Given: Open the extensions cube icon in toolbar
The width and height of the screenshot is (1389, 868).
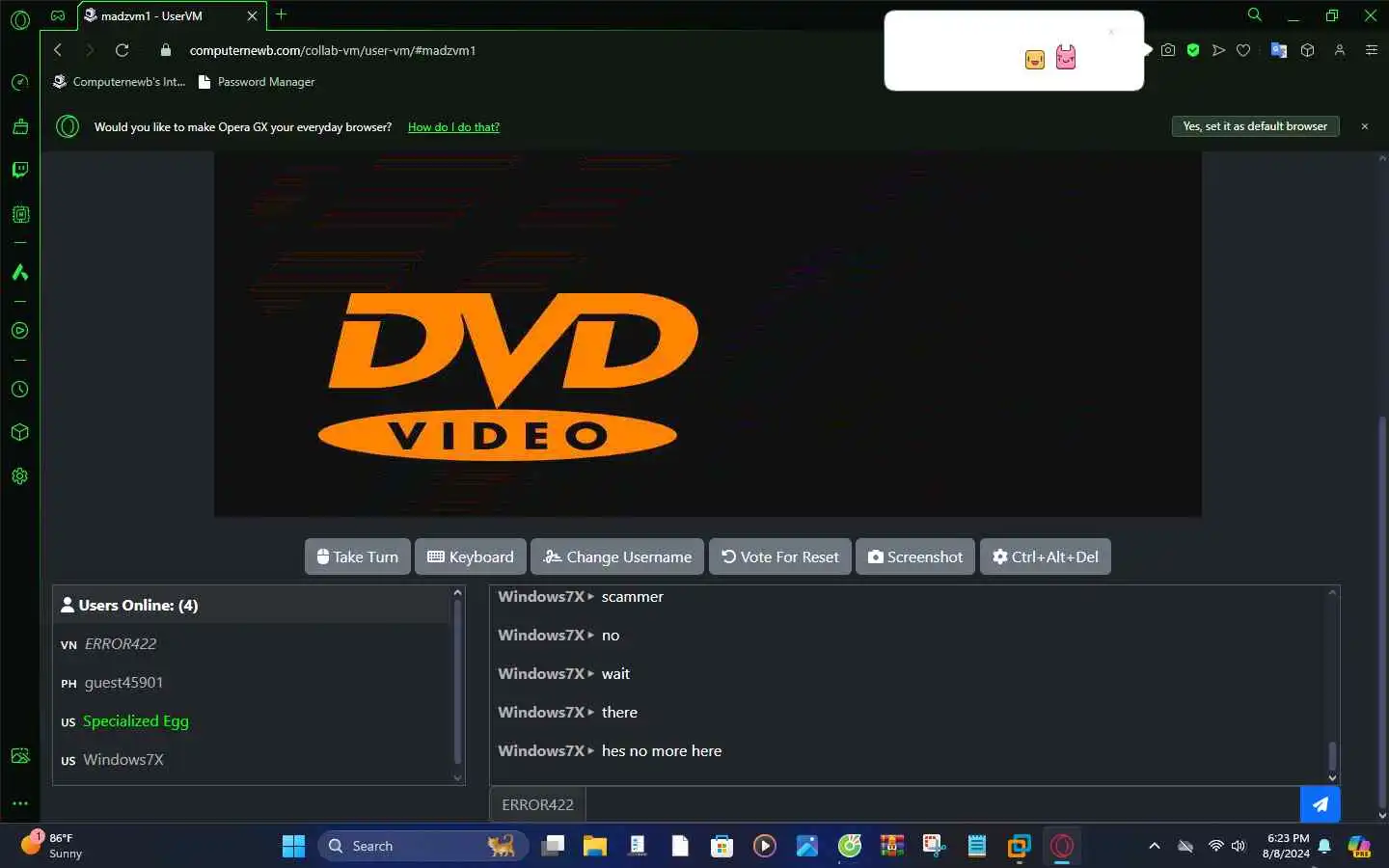Looking at the screenshot, I should tap(1308, 50).
